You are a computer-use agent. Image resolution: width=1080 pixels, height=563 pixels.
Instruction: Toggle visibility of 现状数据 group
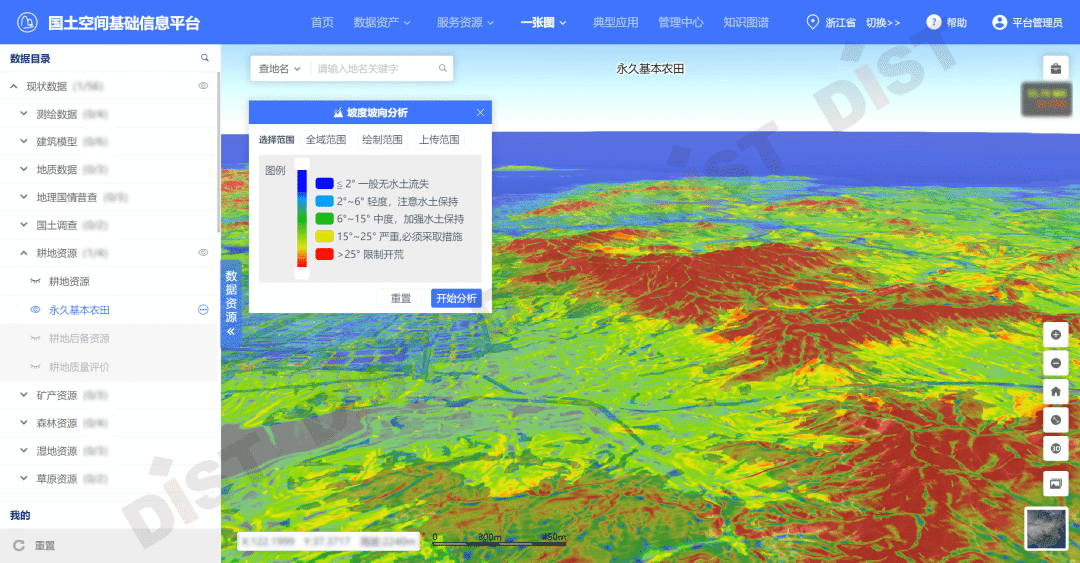(x=203, y=86)
